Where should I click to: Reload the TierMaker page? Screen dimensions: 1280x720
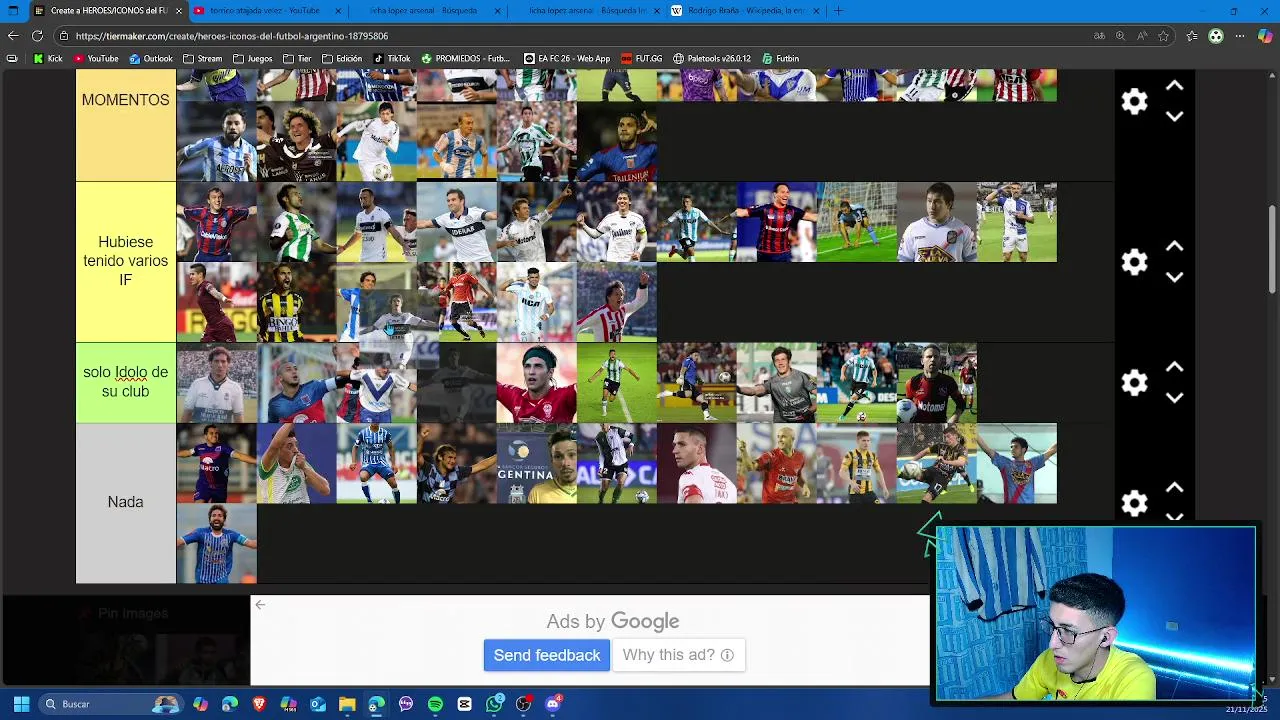(37, 36)
